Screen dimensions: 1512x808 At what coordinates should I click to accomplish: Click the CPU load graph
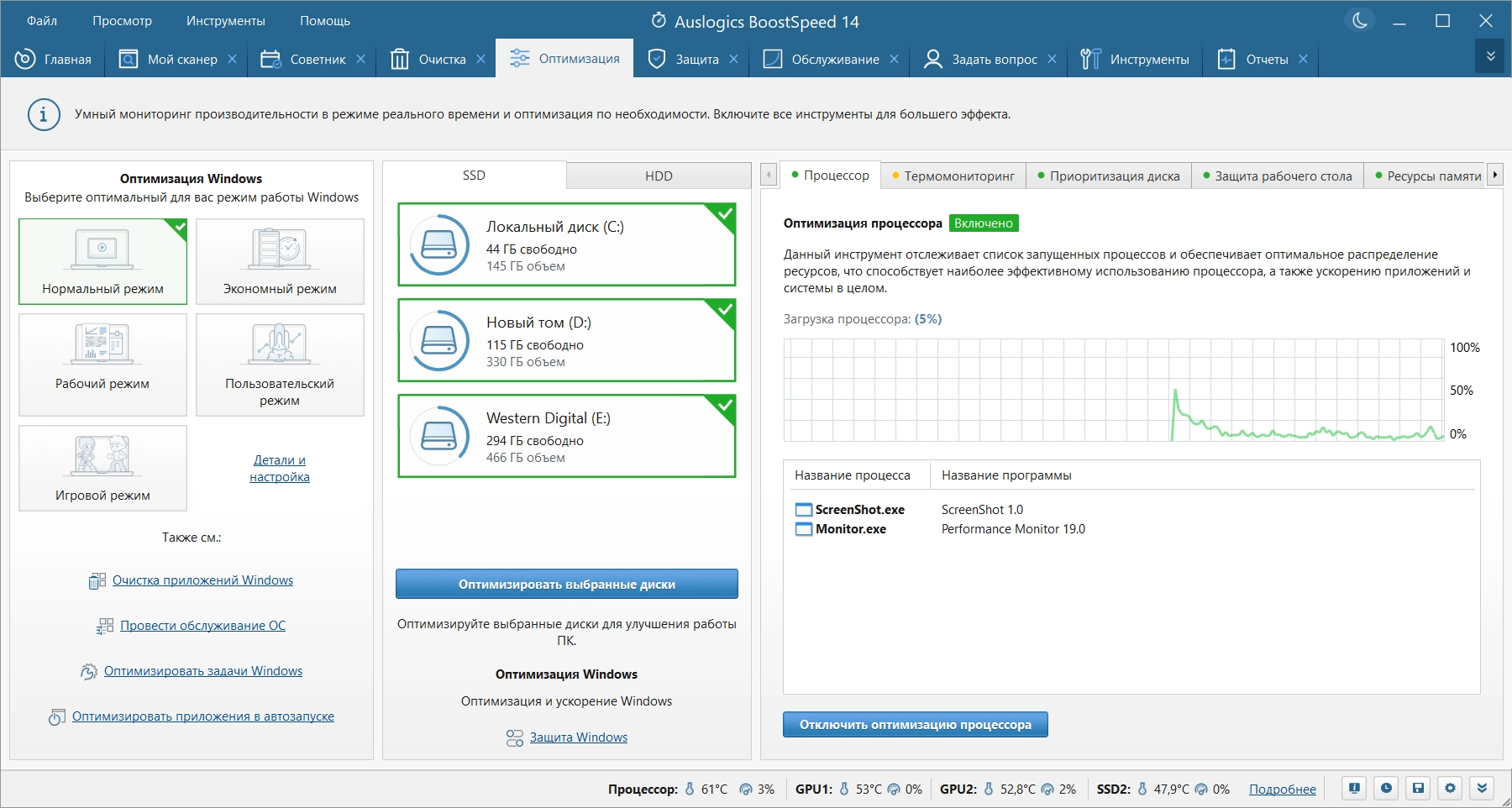pos(1114,390)
